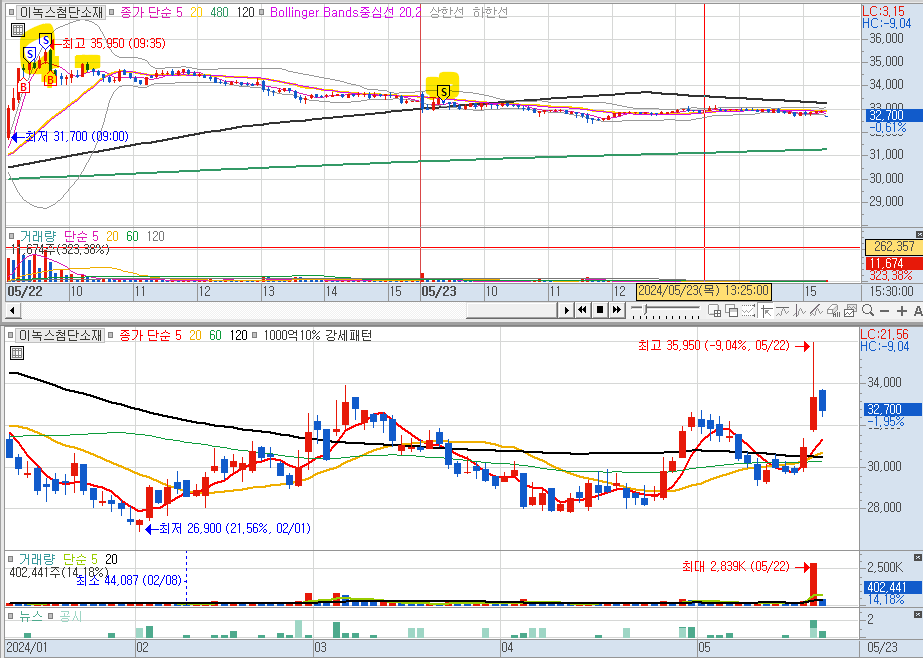Toggle the square before 이녹스첨단소재 in the minute chart
The height and width of the screenshot is (658, 923).
[x=11, y=12]
